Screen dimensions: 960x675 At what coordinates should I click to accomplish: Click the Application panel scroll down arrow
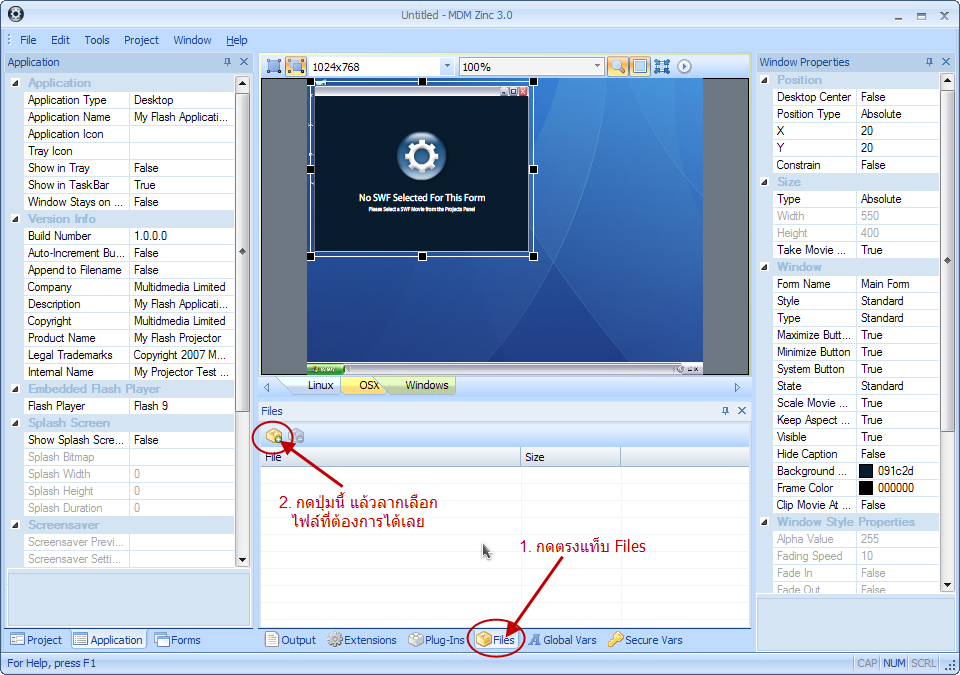242,559
